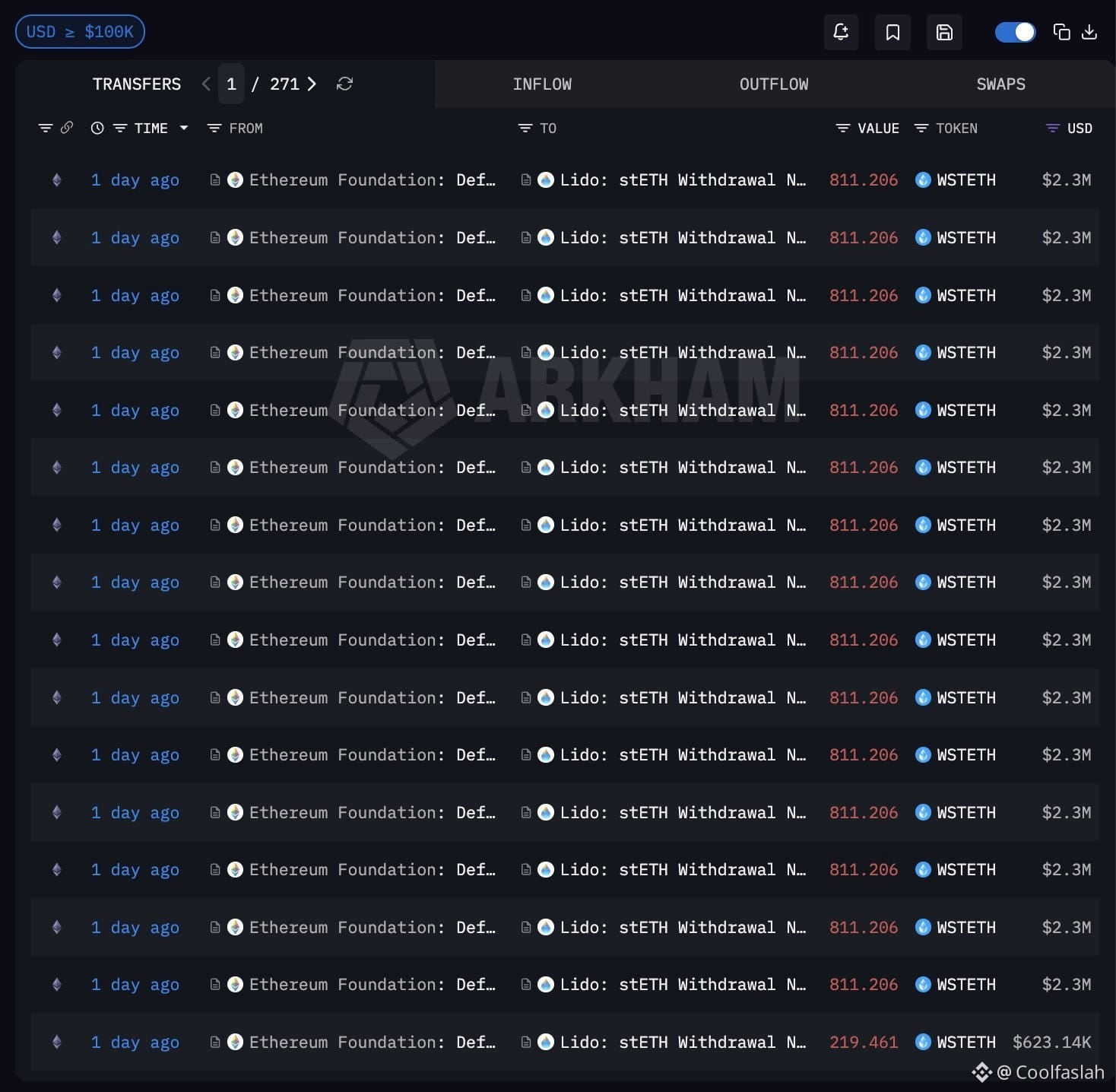
Task: Click the chain link icon in the header
Action: pos(67,128)
